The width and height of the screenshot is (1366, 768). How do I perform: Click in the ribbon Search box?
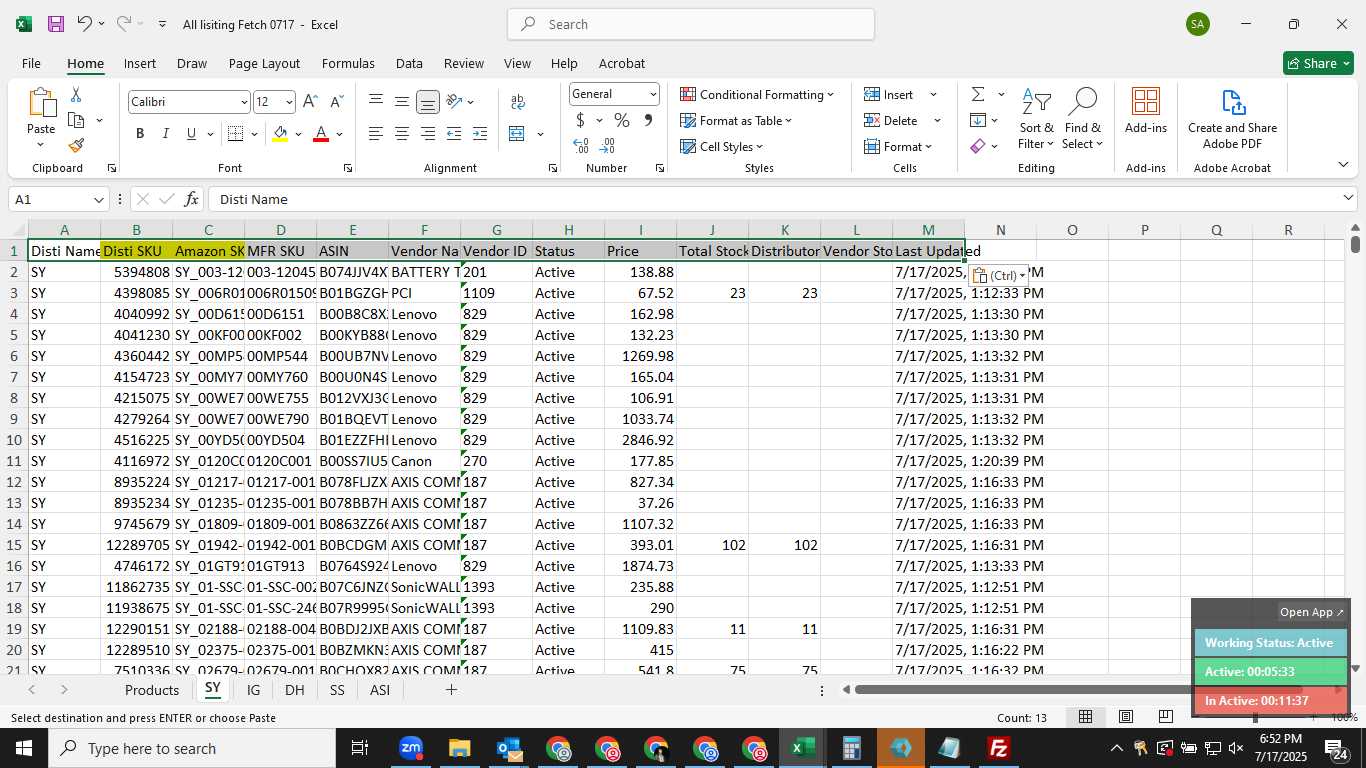tap(691, 24)
